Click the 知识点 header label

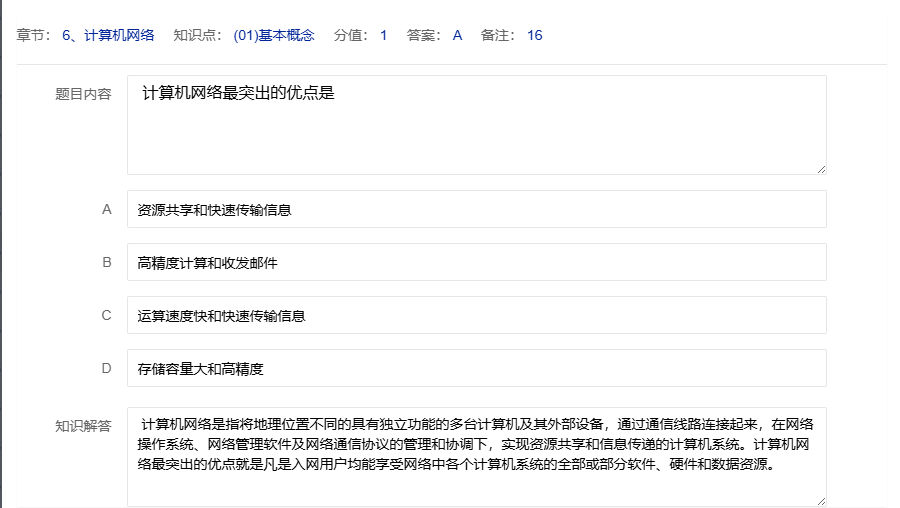point(196,36)
